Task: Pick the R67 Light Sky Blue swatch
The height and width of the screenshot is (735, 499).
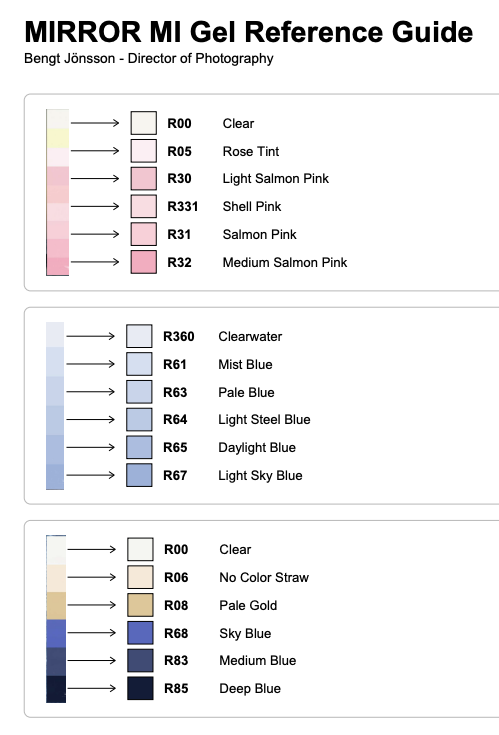Action: [x=139, y=475]
